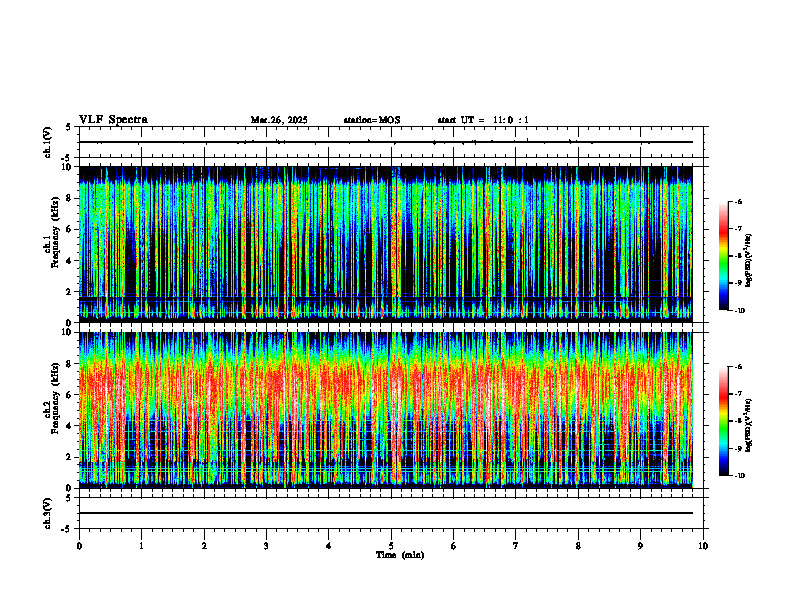Click time tick label '10' on bottom axis
The image size is (792, 612).
(x=703, y=546)
